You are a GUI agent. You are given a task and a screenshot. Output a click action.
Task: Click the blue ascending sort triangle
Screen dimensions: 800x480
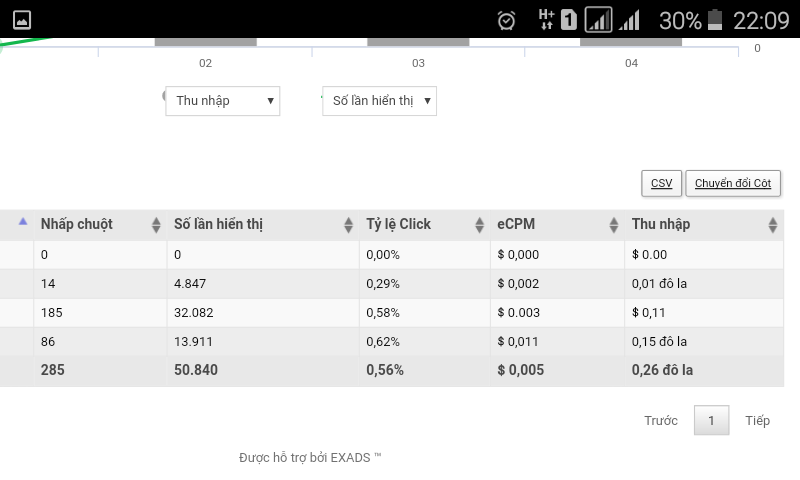tap(23, 222)
